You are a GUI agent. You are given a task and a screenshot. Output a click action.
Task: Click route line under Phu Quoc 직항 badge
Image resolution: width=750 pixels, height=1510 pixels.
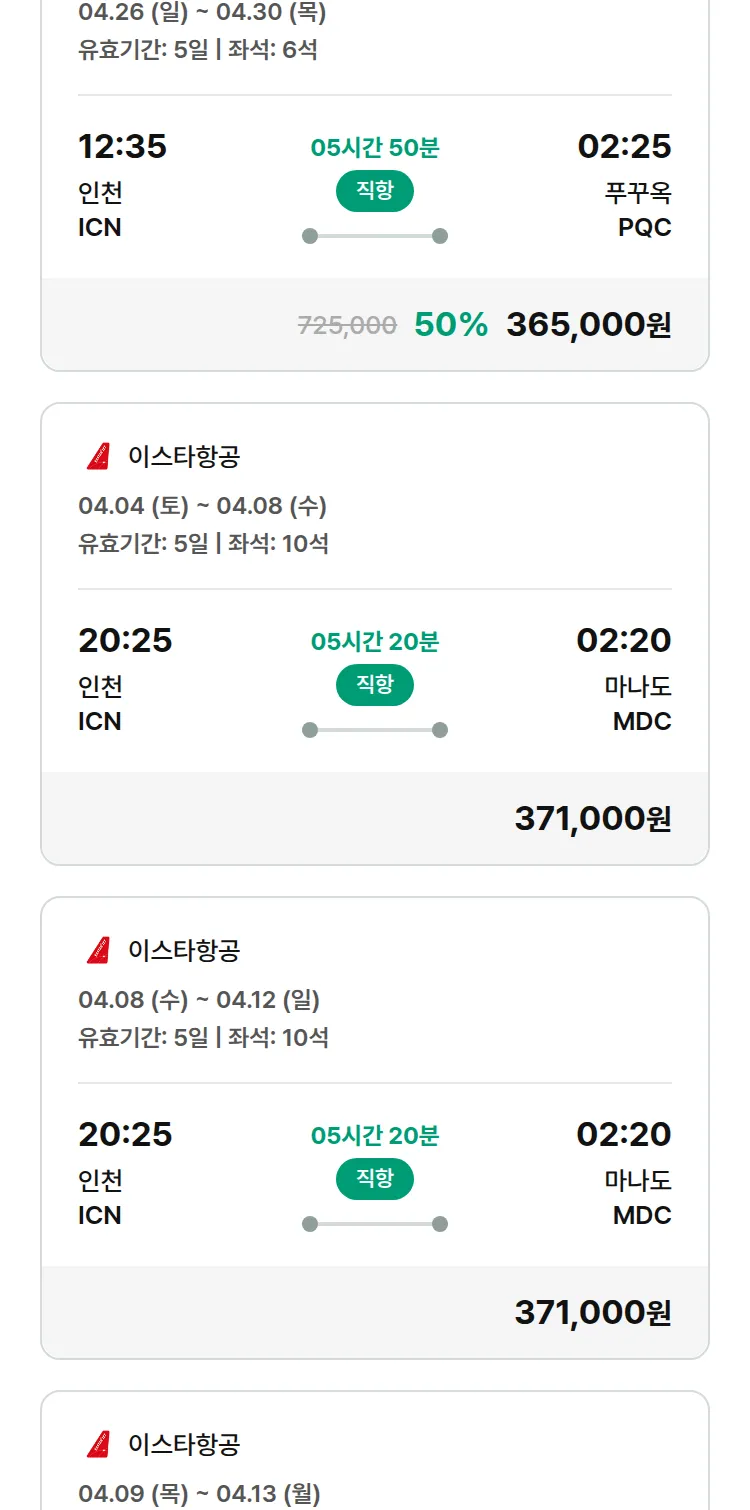375,236
